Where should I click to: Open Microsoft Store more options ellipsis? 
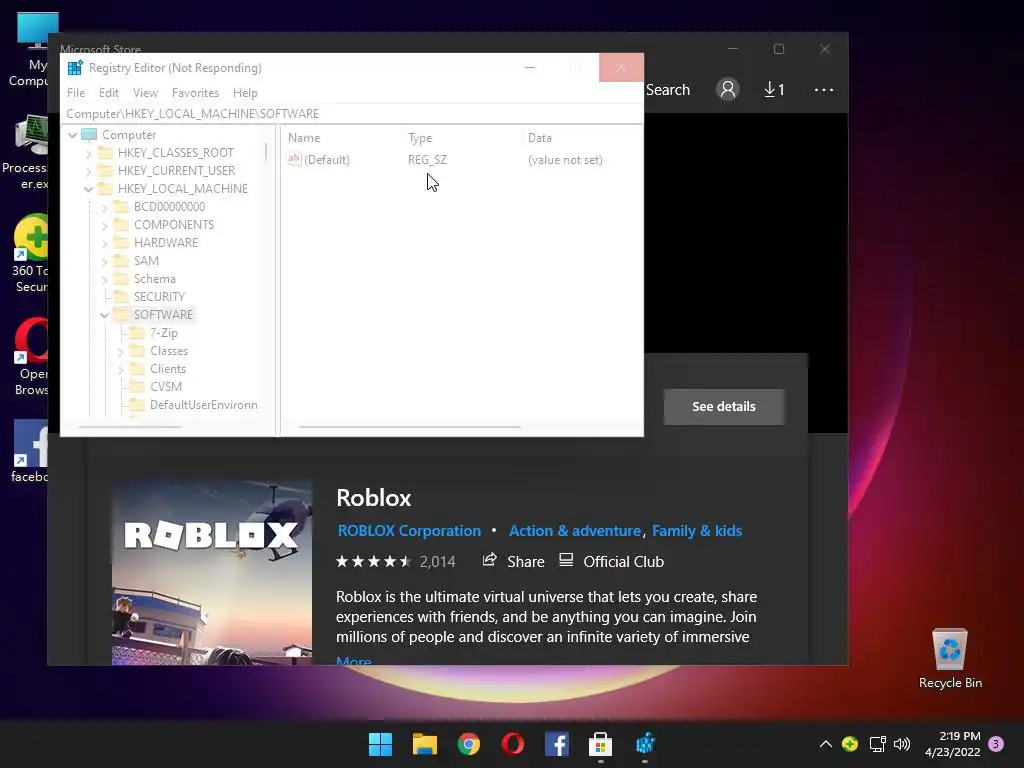[x=824, y=89]
